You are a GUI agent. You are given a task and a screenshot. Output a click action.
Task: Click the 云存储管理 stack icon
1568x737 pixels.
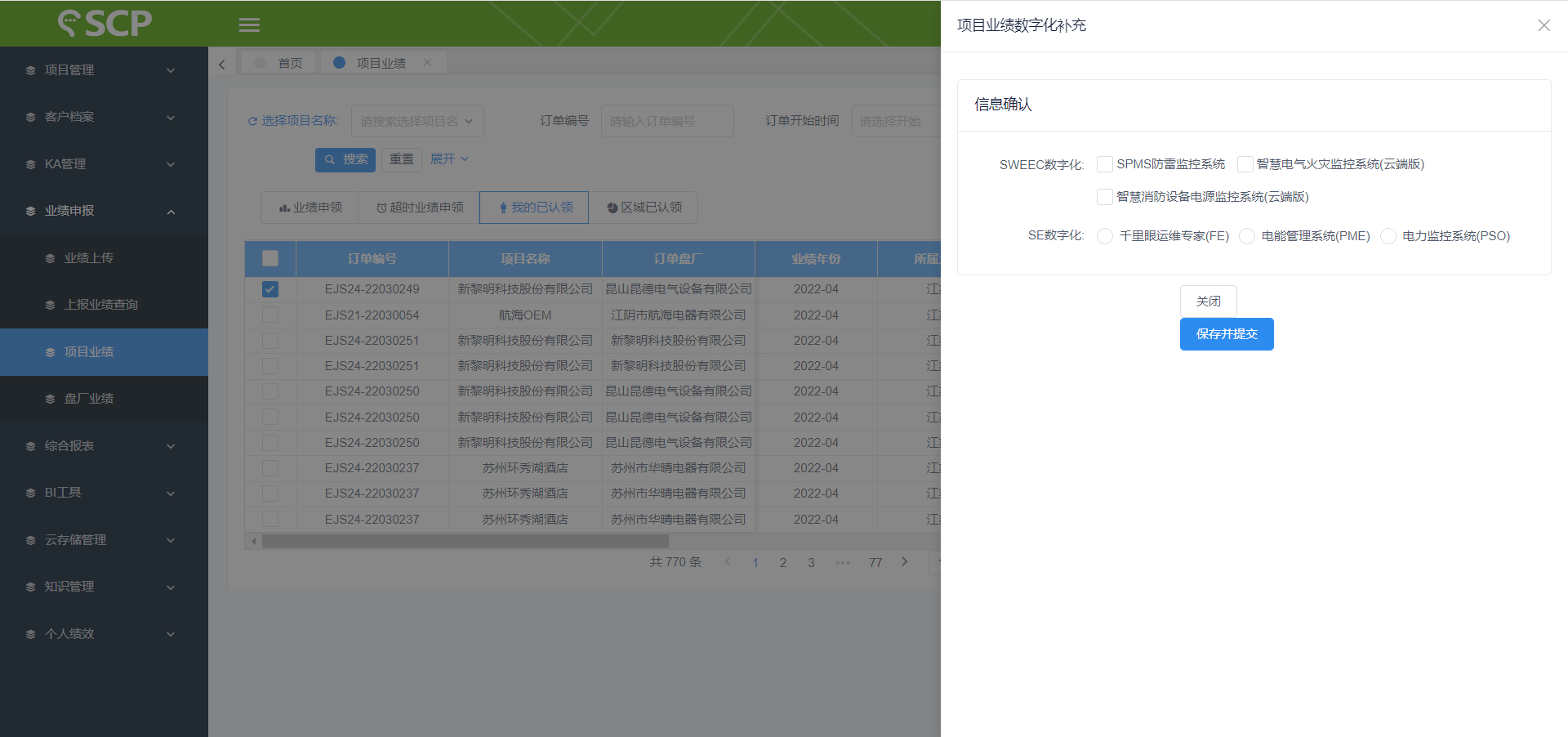pyautogui.click(x=30, y=540)
